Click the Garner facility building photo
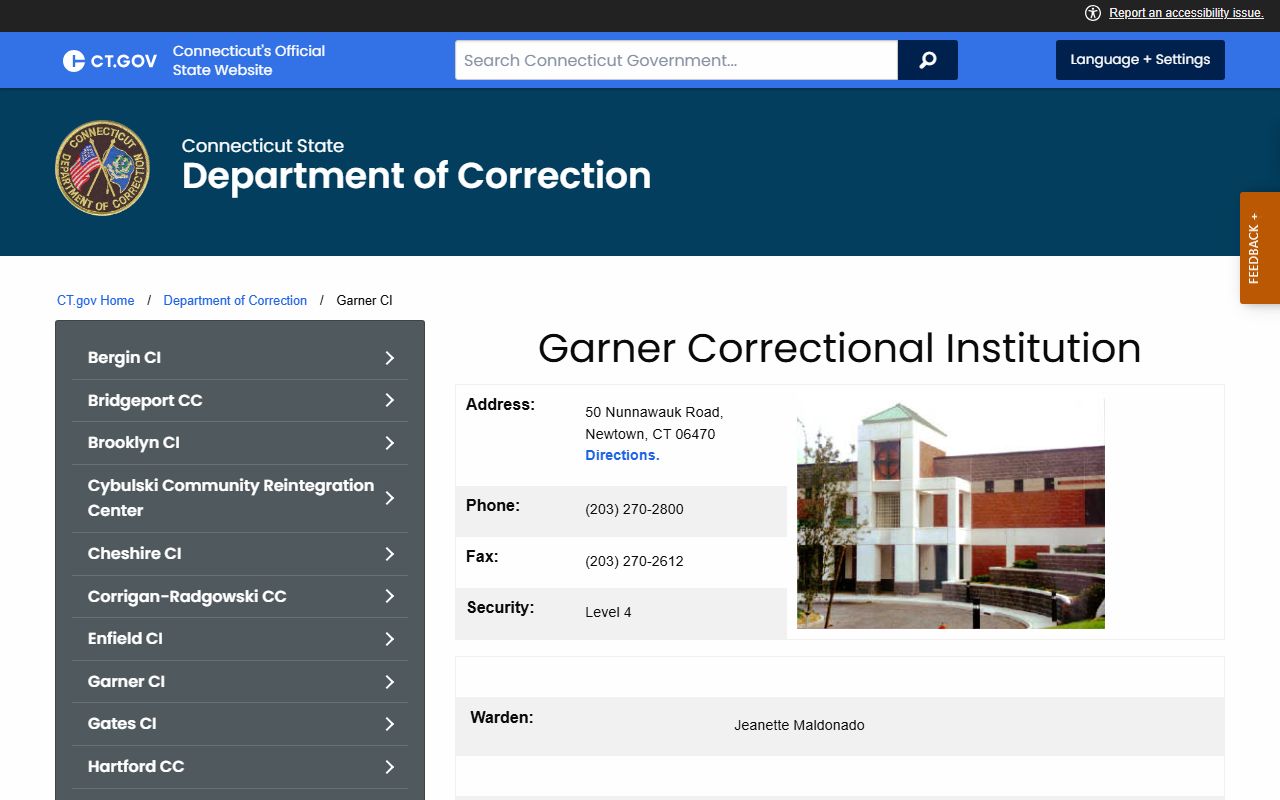1280x800 pixels. [951, 513]
